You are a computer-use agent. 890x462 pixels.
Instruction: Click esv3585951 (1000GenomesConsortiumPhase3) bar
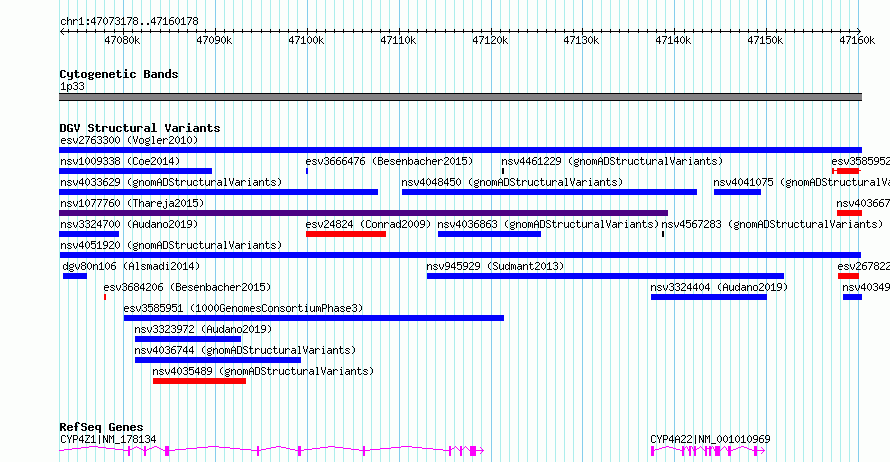(x=314, y=318)
